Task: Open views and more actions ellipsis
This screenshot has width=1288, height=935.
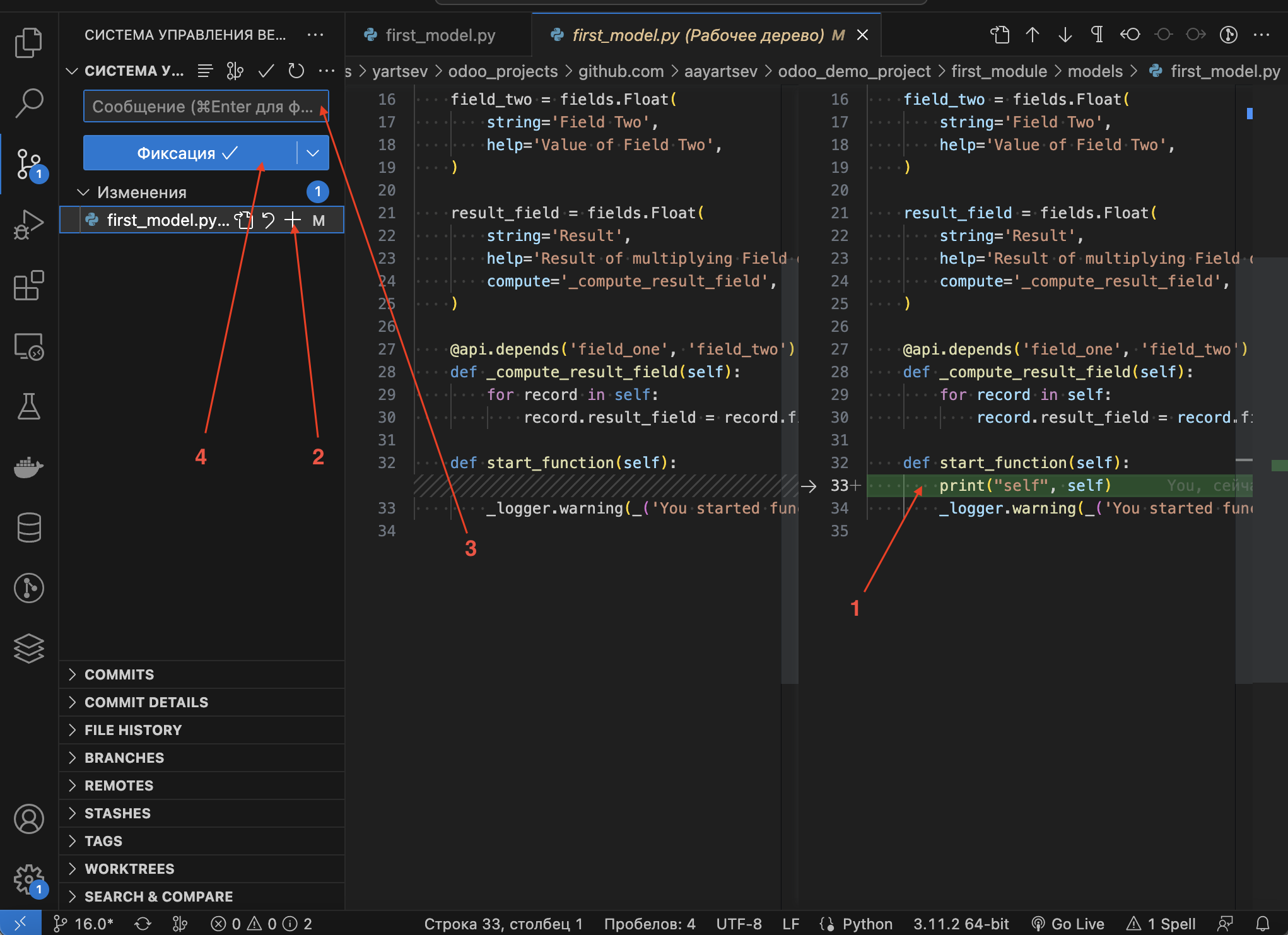Action: (315, 35)
